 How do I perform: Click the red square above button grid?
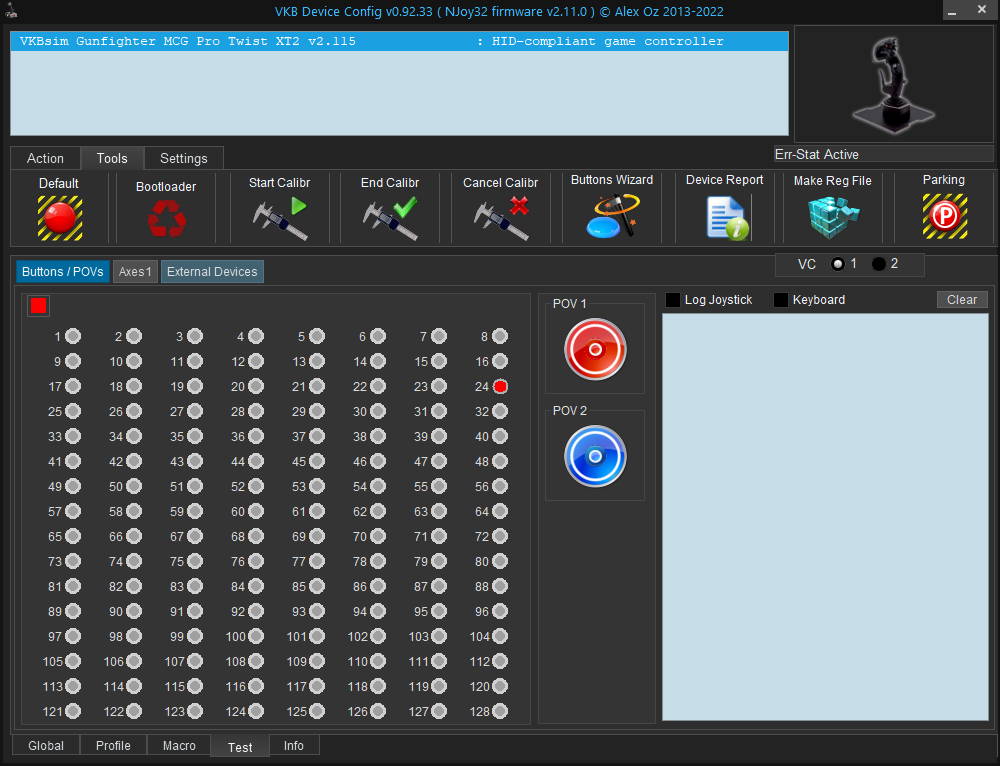click(38, 306)
